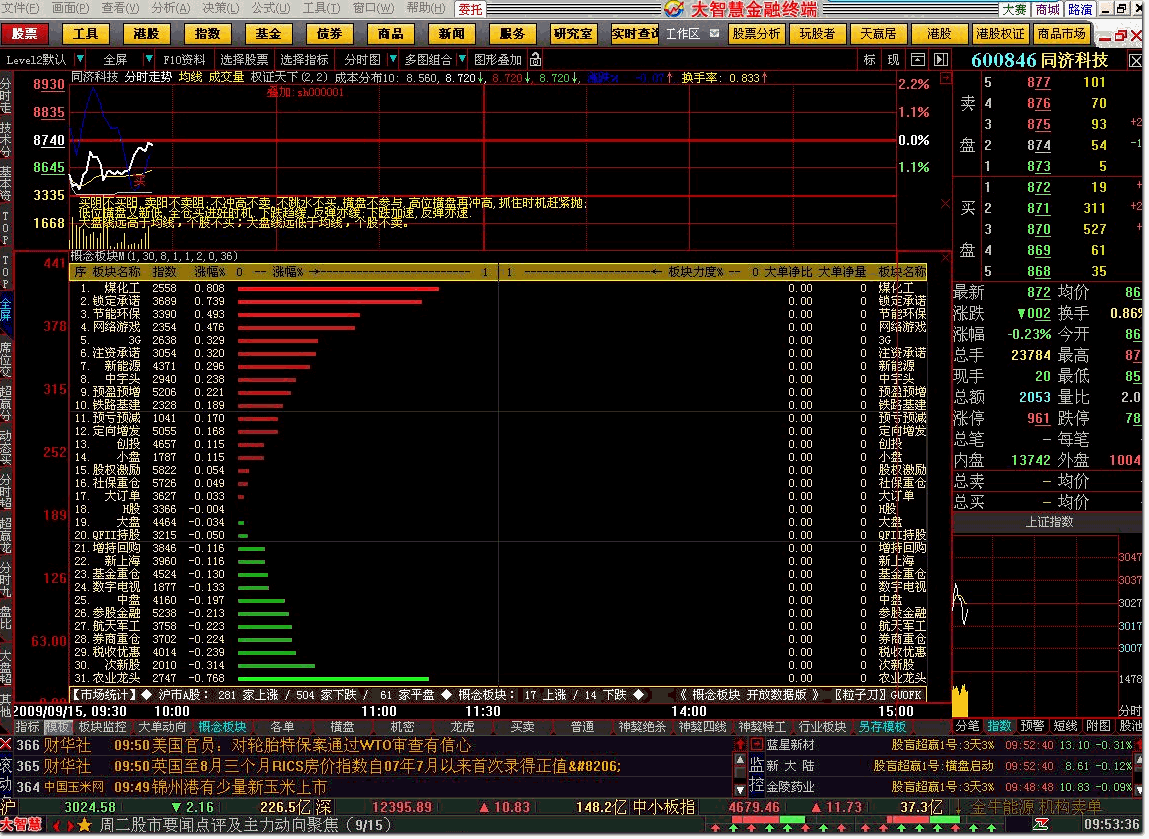Viewport: 1149px width, 839px height.
Task: Click the minus icon beside 蓝星新材
Action: (757, 744)
